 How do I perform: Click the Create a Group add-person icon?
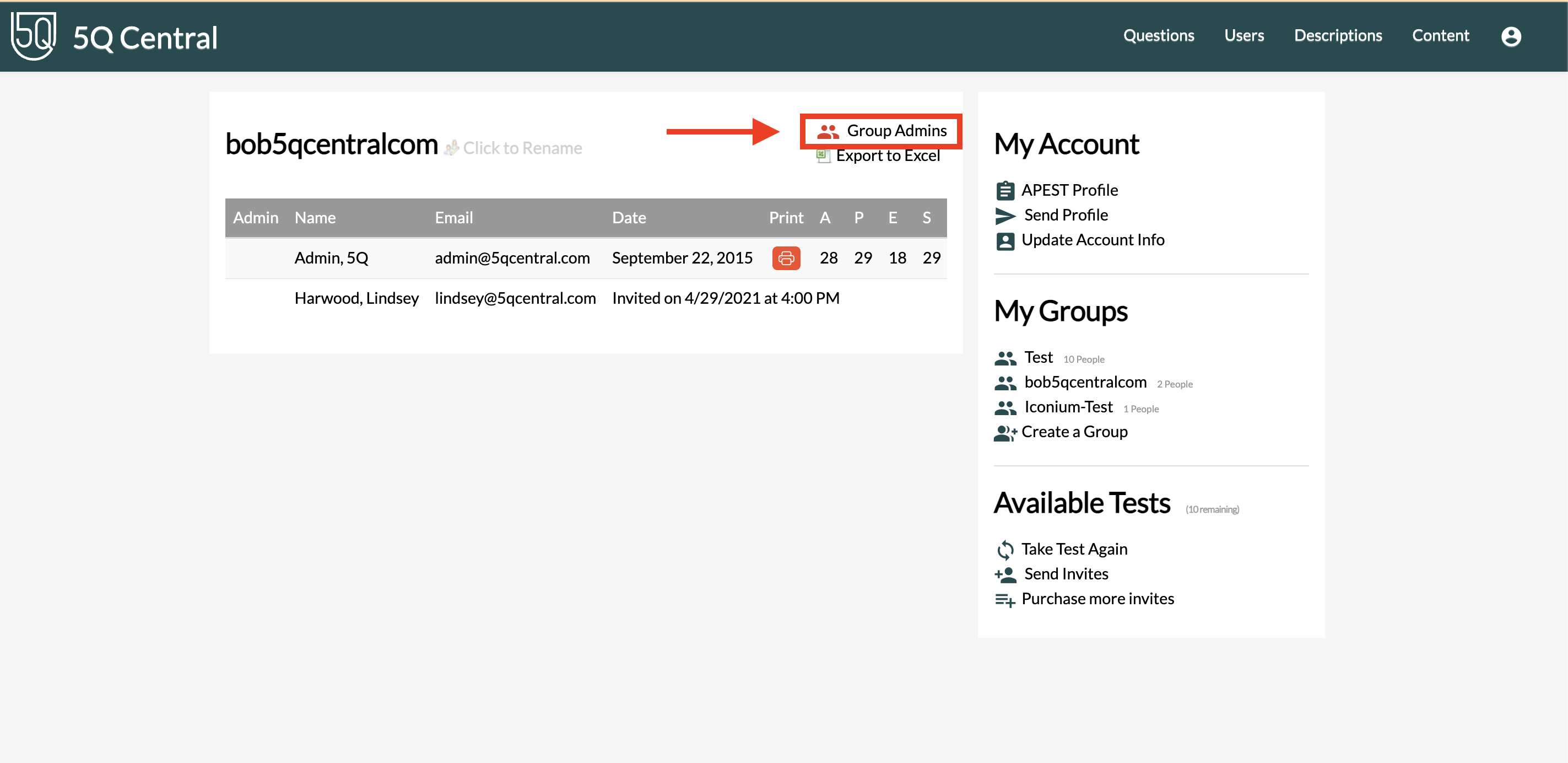[1005, 433]
